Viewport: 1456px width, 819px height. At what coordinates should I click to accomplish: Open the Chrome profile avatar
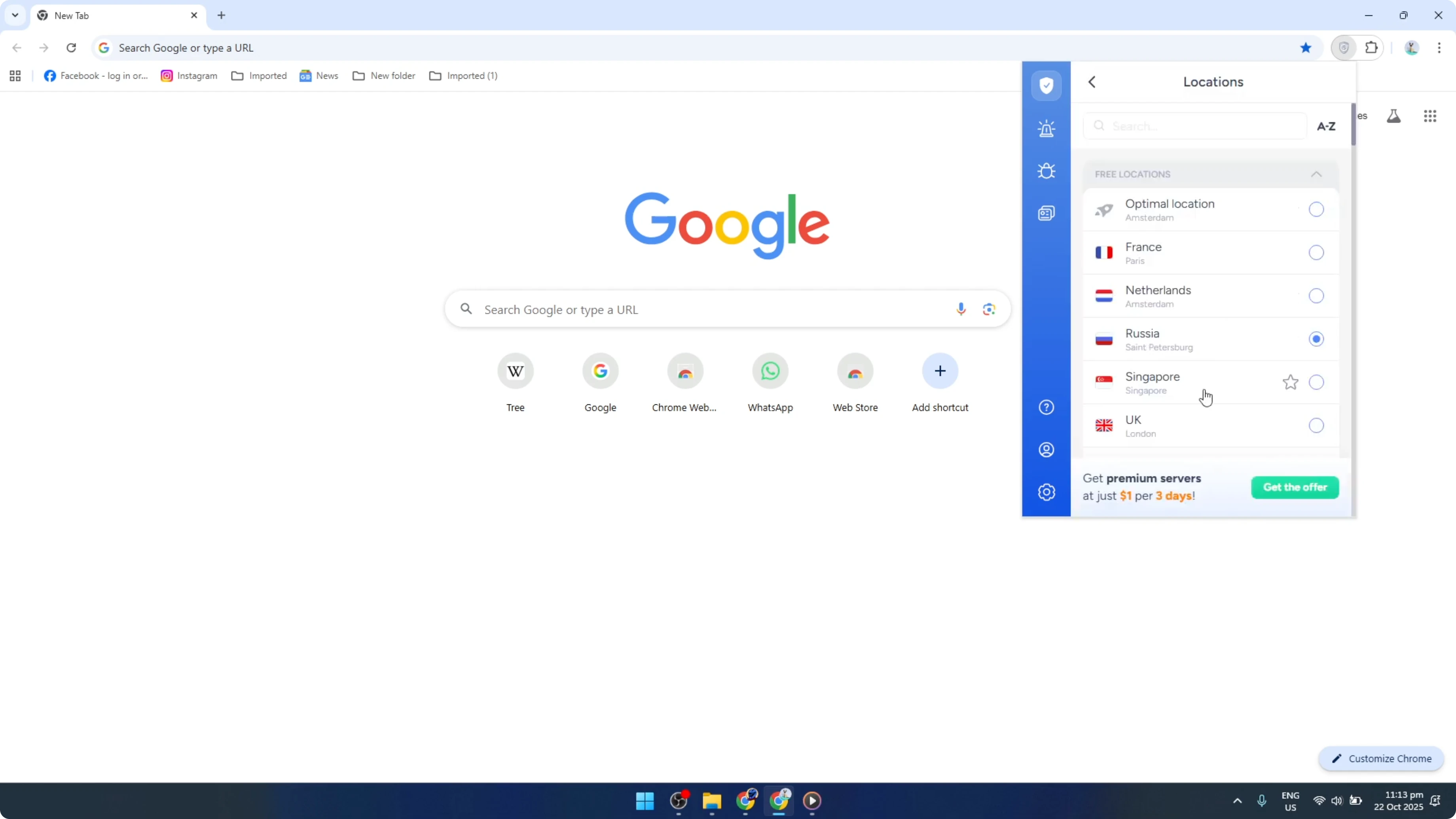1411,48
